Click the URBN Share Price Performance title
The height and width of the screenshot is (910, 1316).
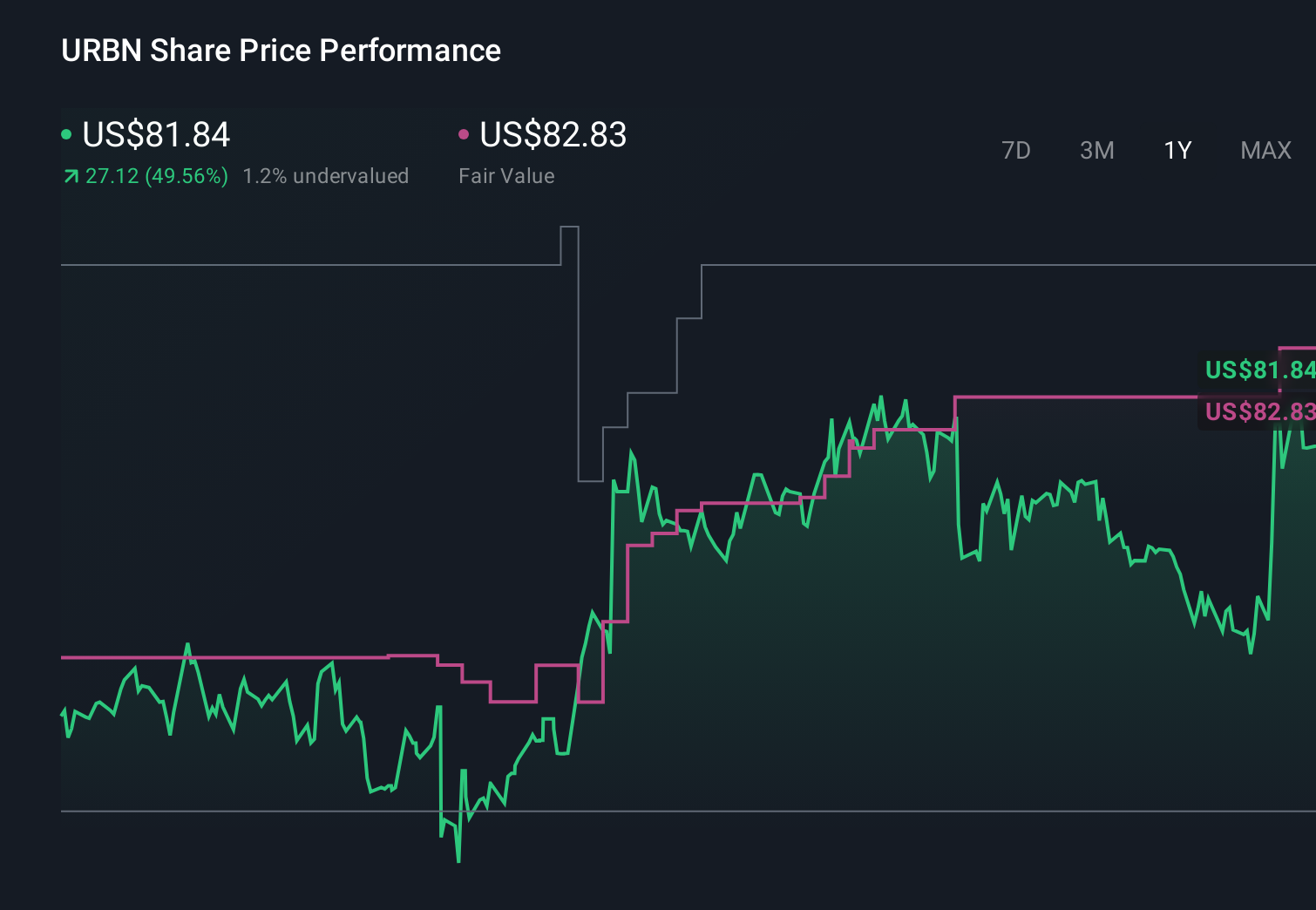(281, 51)
